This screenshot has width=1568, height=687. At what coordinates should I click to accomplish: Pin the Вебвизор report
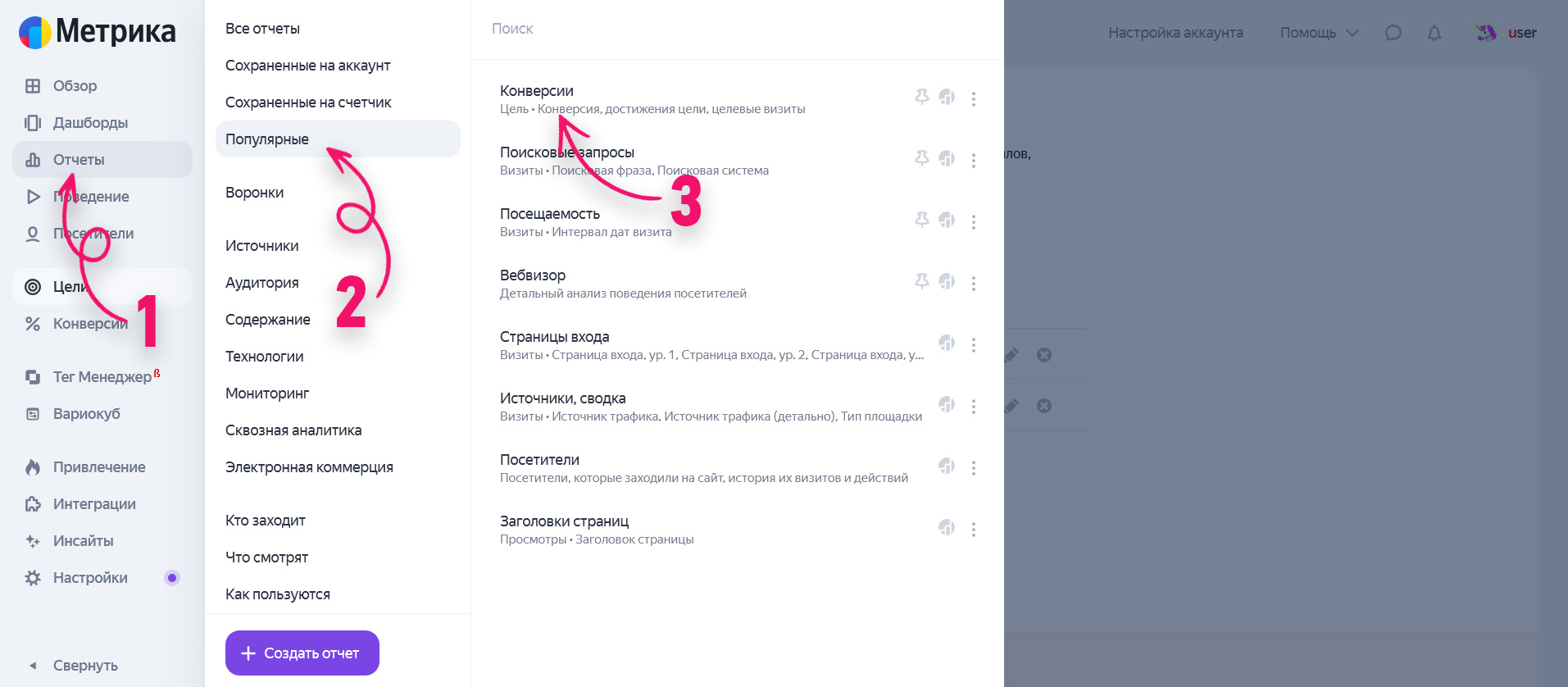pos(921,281)
